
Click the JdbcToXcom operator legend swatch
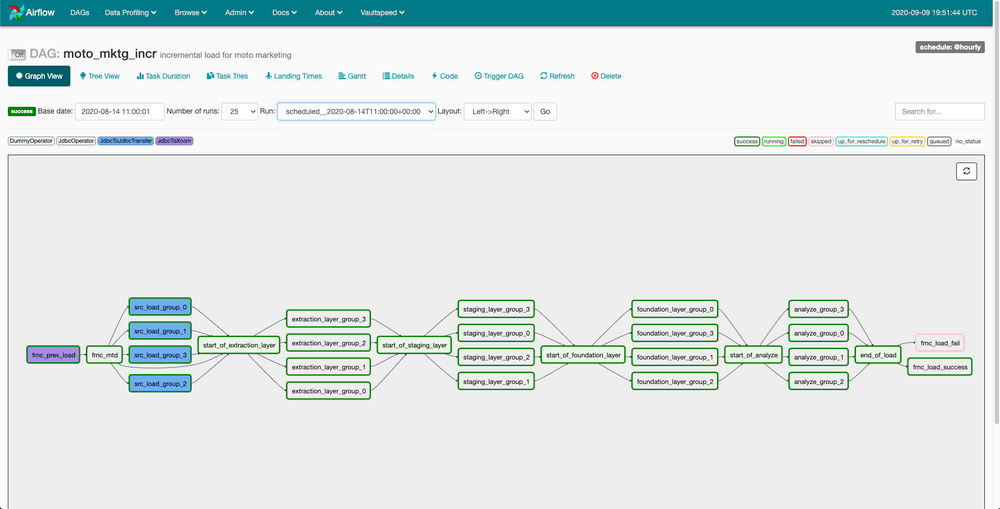[174, 141]
